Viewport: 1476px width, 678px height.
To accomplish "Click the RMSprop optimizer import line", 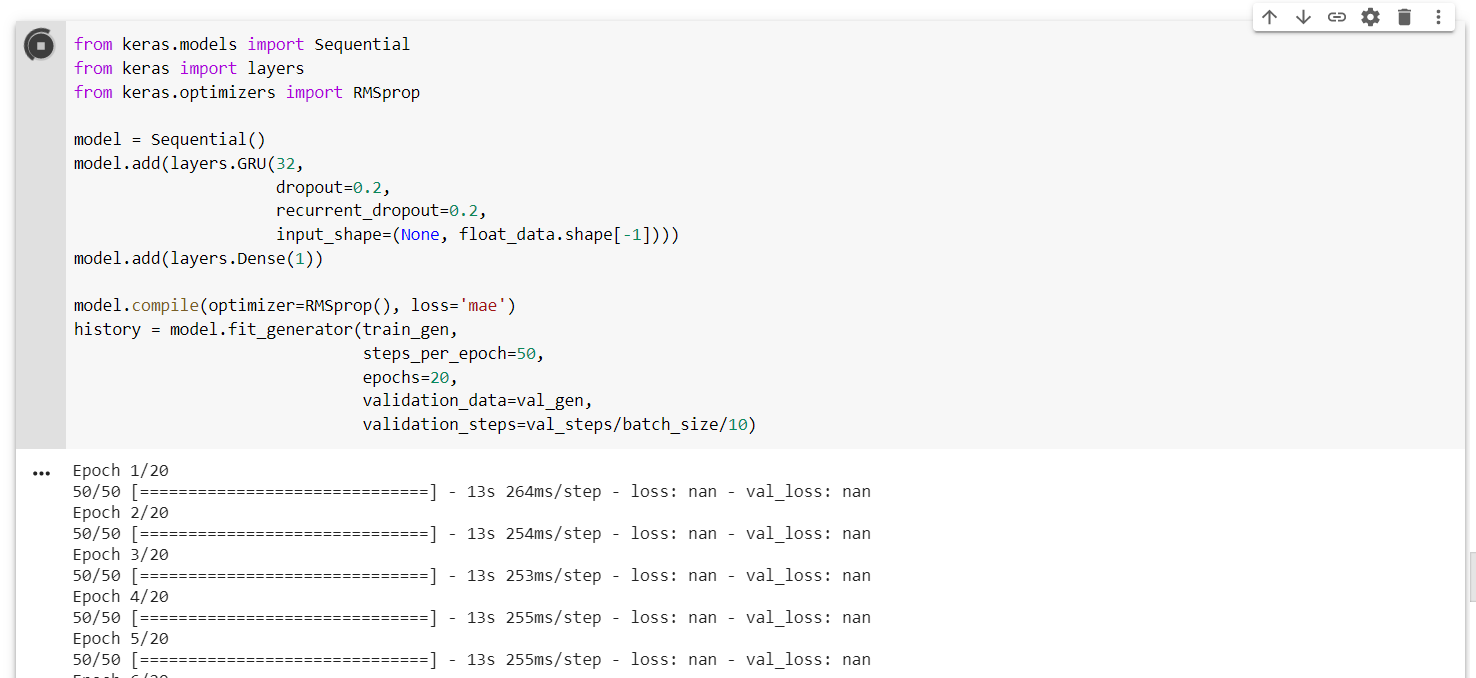I will click(x=245, y=91).
